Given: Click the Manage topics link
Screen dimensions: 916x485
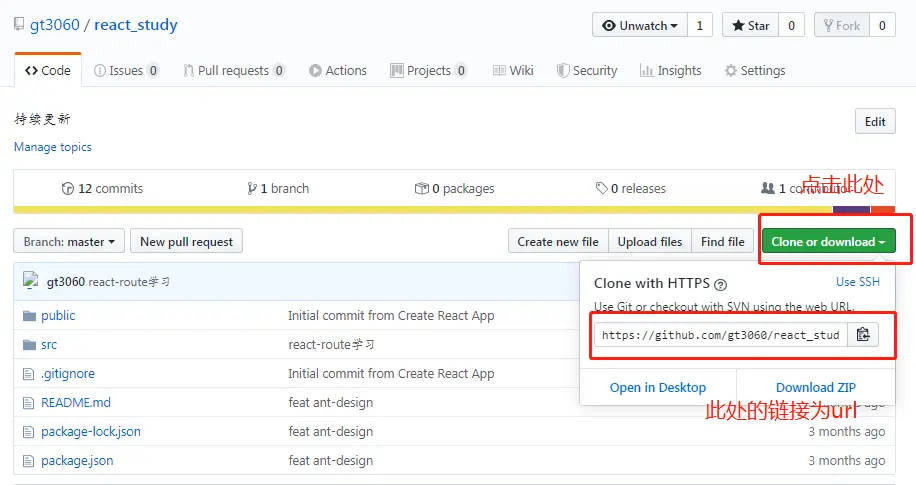Looking at the screenshot, I should 53,147.
